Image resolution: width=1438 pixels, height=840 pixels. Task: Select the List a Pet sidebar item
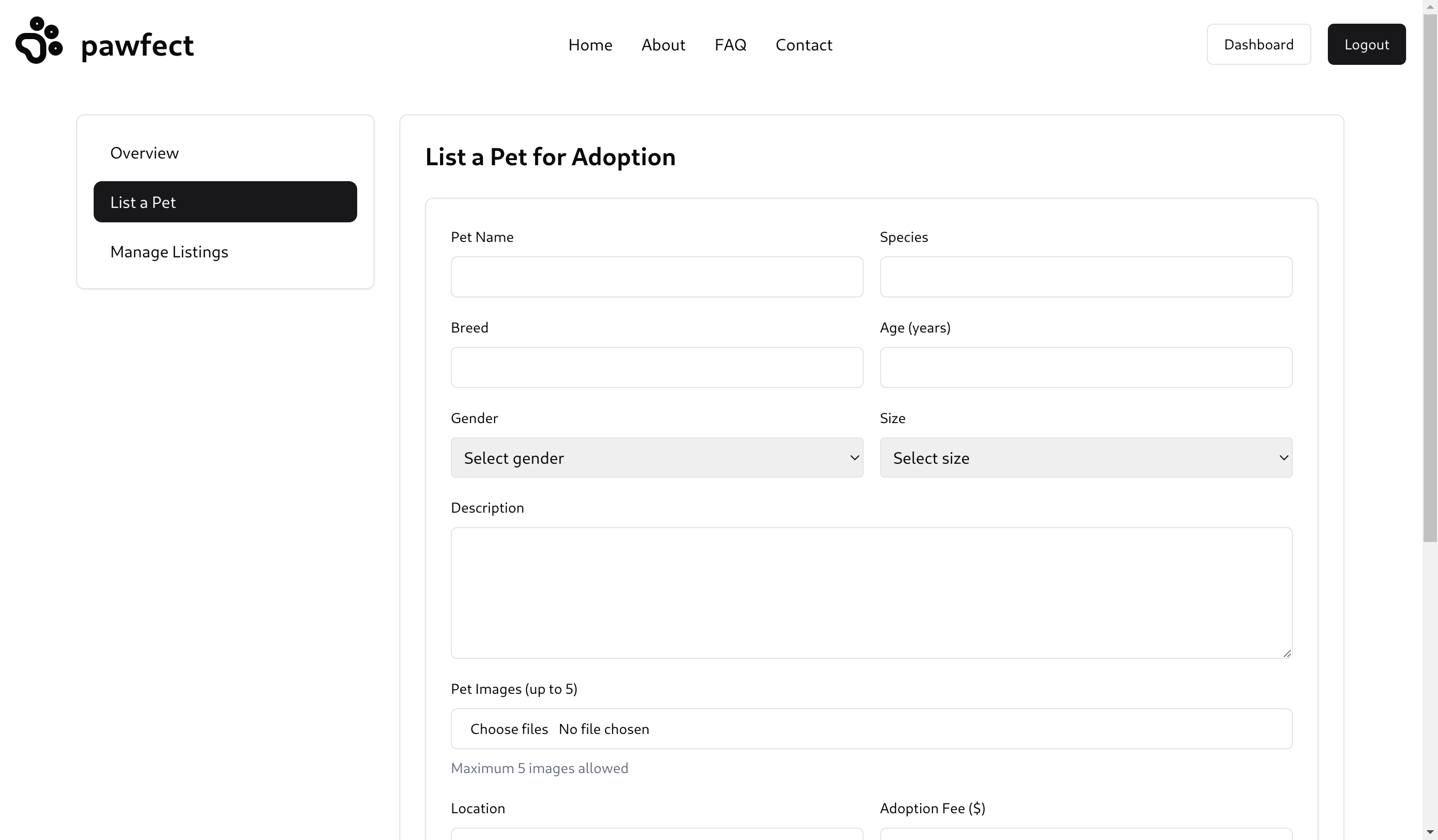pyautogui.click(x=225, y=202)
